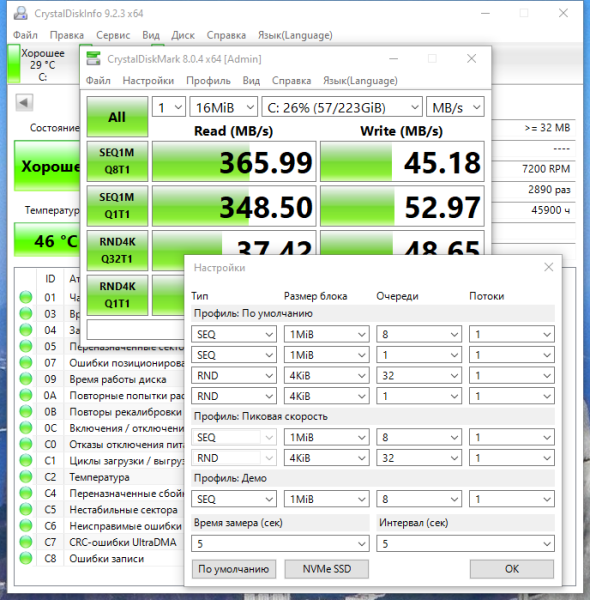Run the SEQ1M Q8T1 benchmark test
The height and width of the screenshot is (600, 590).
point(117,161)
